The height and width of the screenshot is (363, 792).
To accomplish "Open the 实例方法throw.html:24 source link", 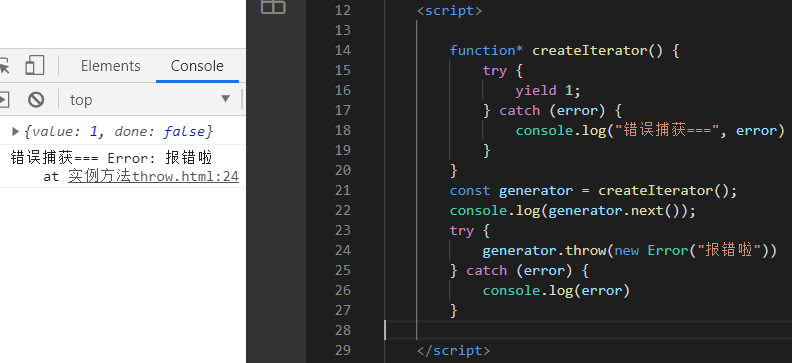I will (x=154, y=176).
